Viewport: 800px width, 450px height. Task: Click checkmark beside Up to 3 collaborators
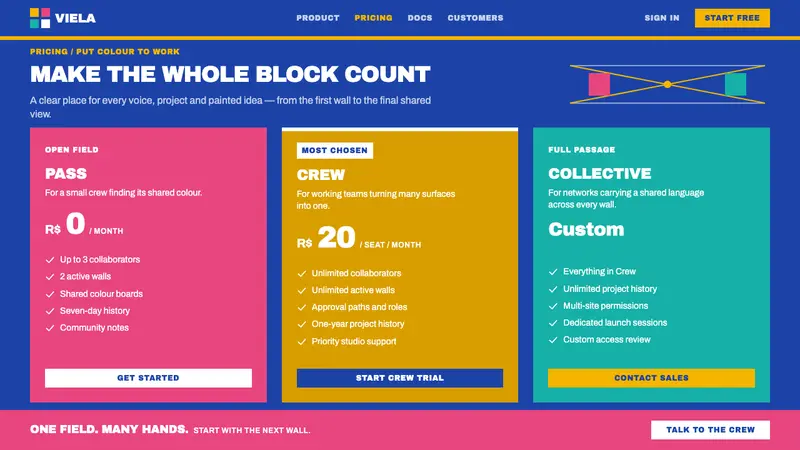(49, 260)
